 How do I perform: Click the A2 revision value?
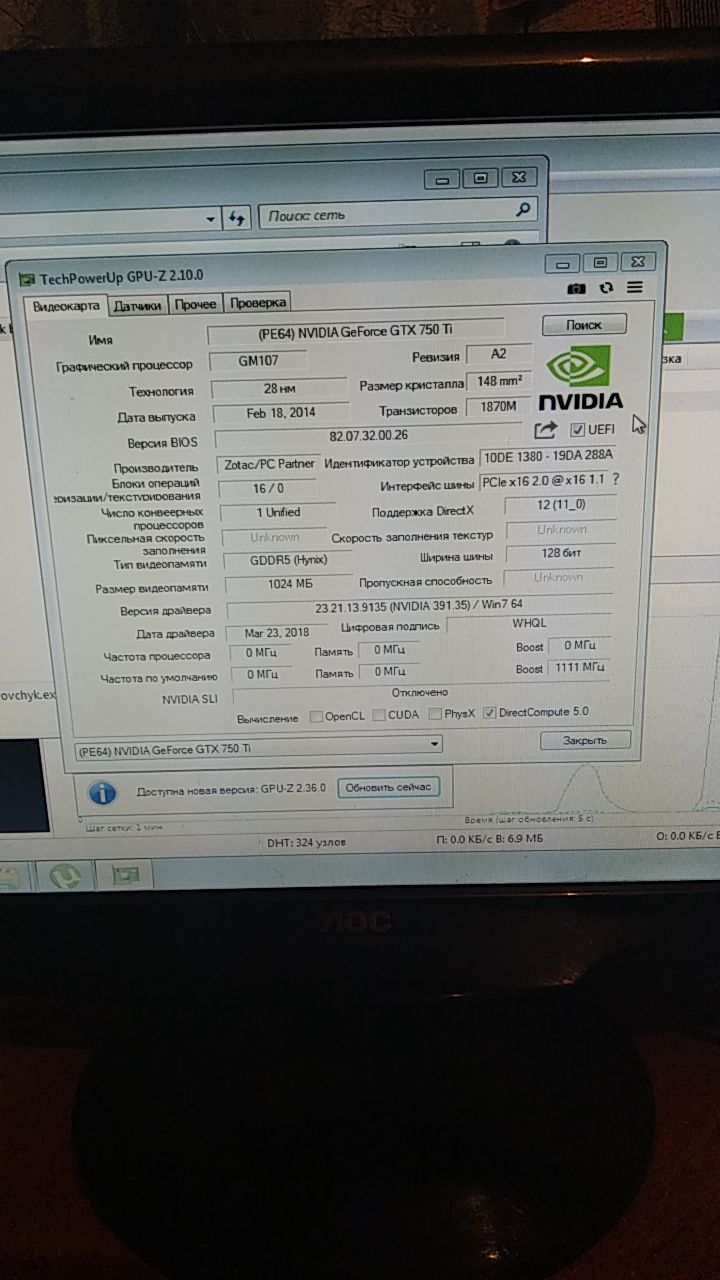tap(499, 355)
